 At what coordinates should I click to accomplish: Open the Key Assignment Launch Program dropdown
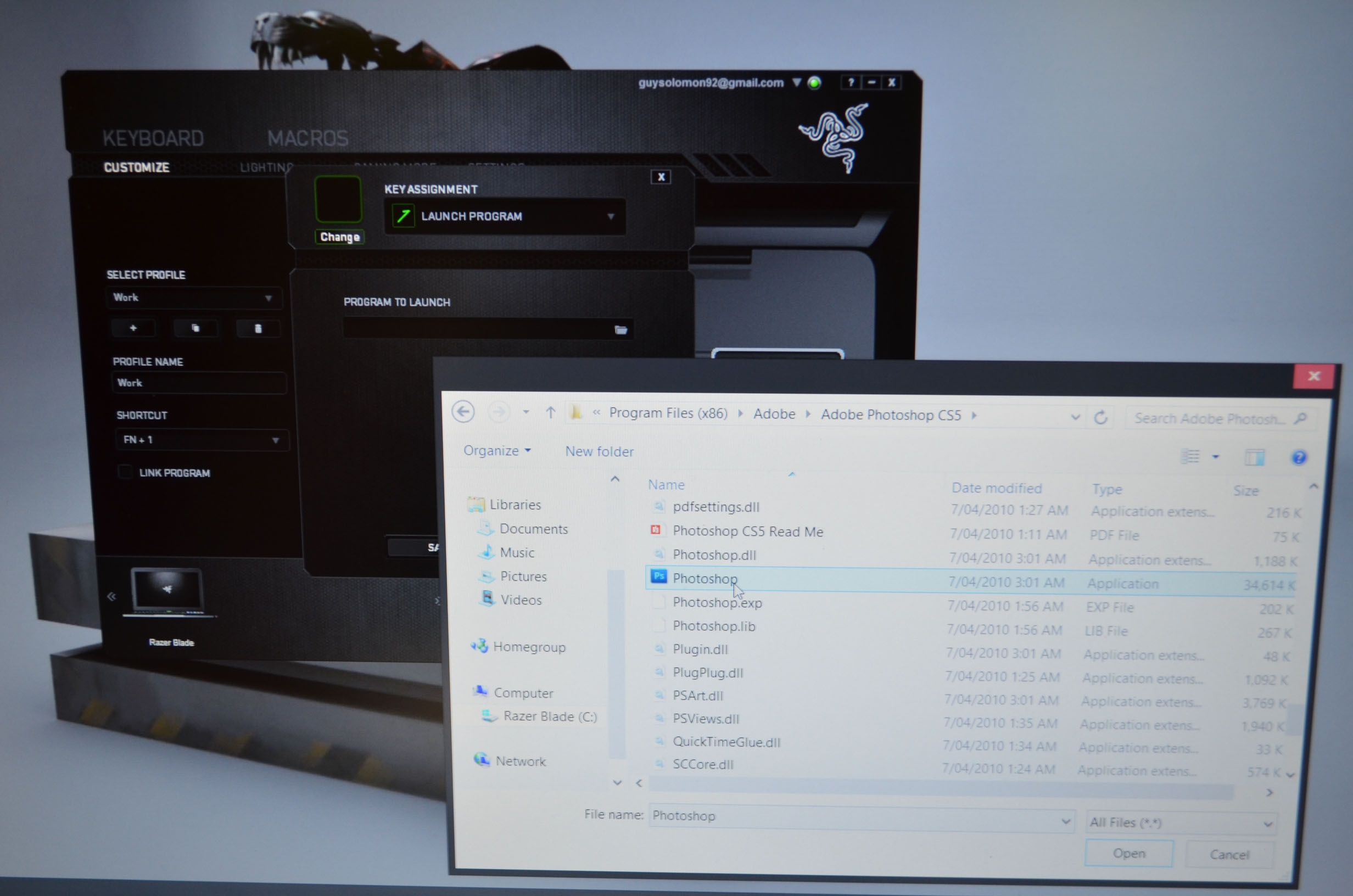[x=505, y=216]
